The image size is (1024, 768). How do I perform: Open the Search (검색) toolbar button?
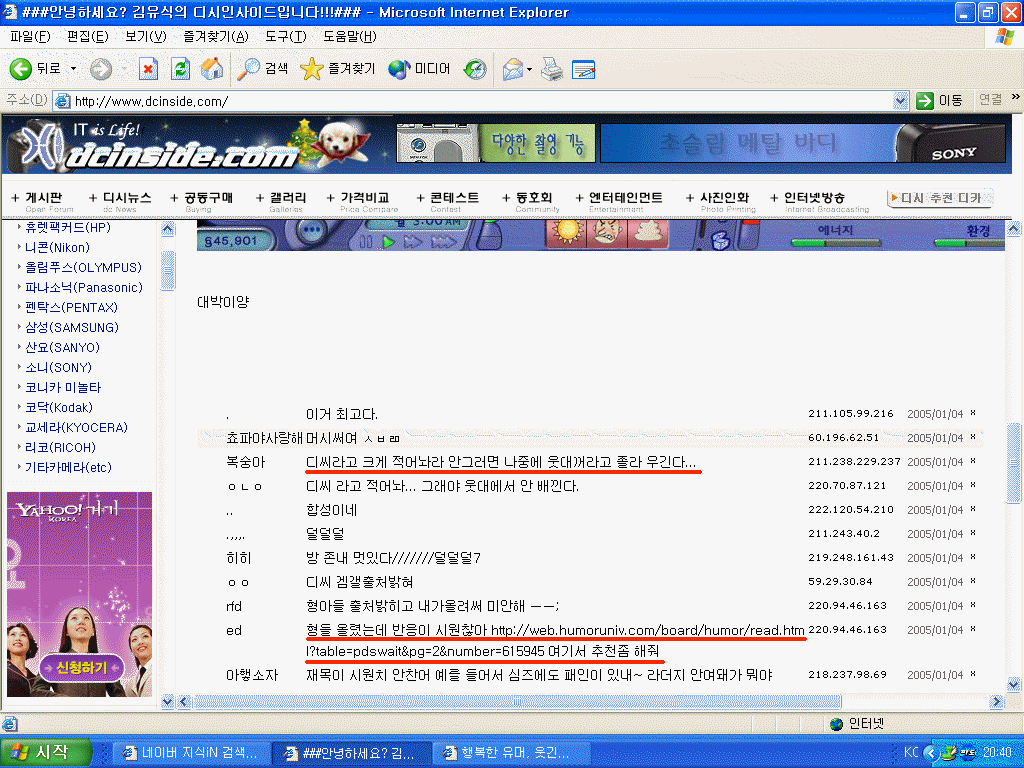point(264,69)
